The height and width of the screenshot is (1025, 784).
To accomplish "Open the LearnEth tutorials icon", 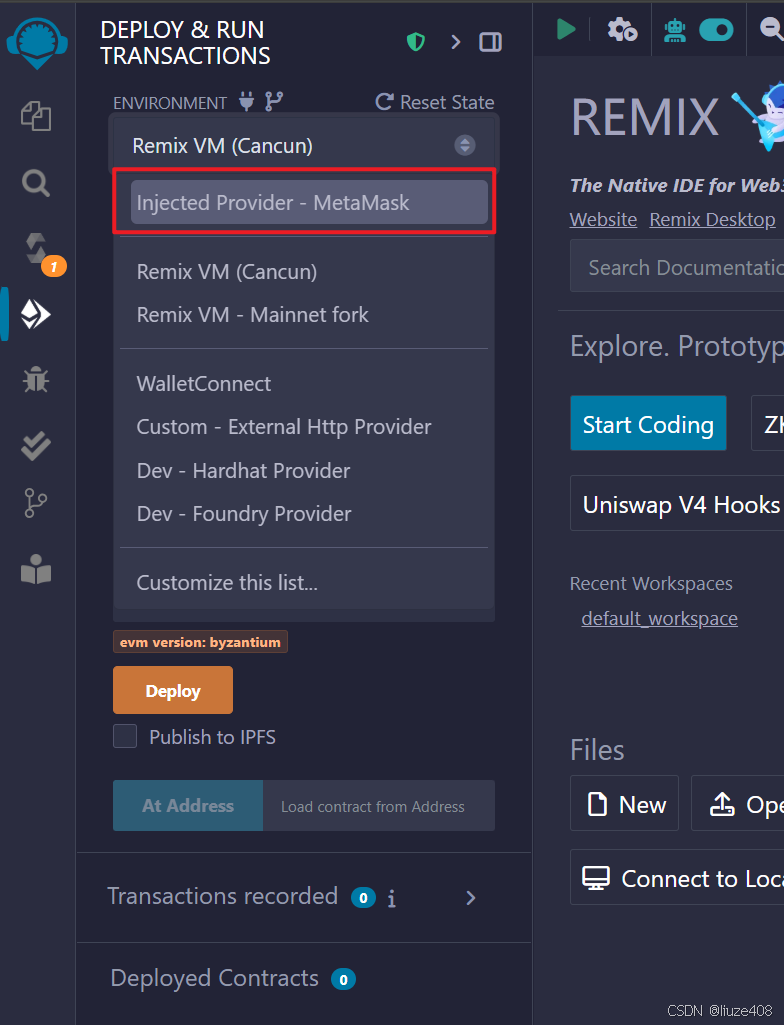I will pyautogui.click(x=36, y=569).
